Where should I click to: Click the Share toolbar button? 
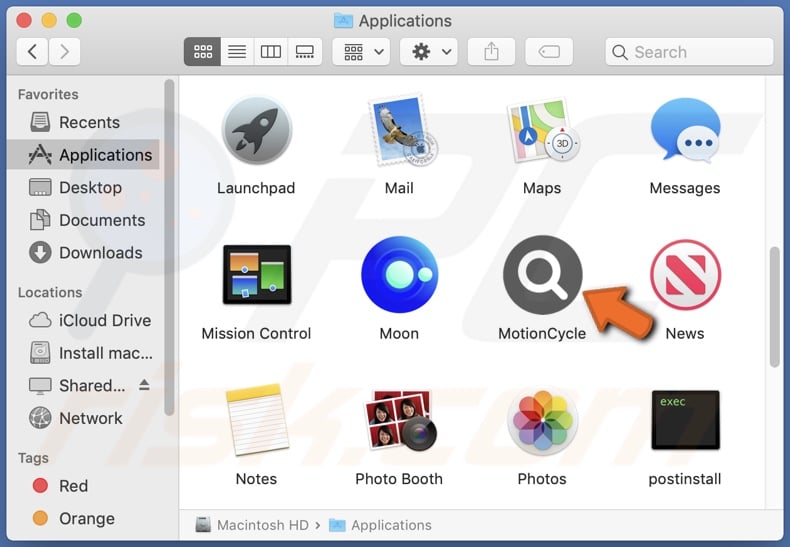tap(491, 51)
